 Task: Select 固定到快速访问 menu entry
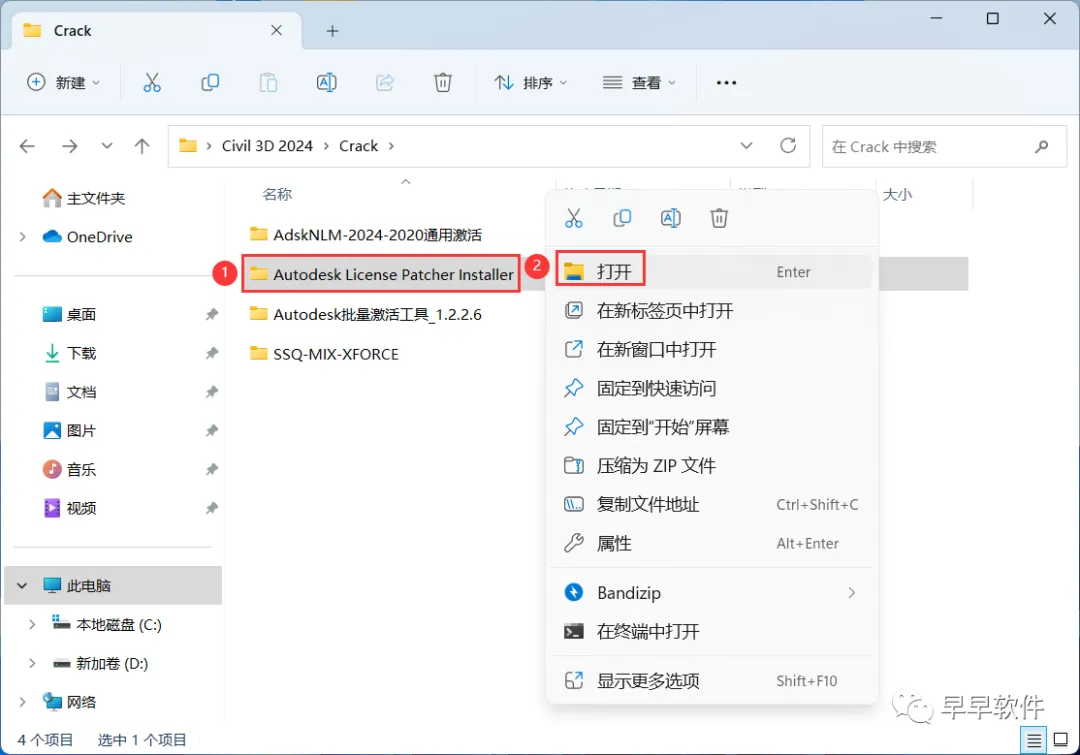point(713,389)
